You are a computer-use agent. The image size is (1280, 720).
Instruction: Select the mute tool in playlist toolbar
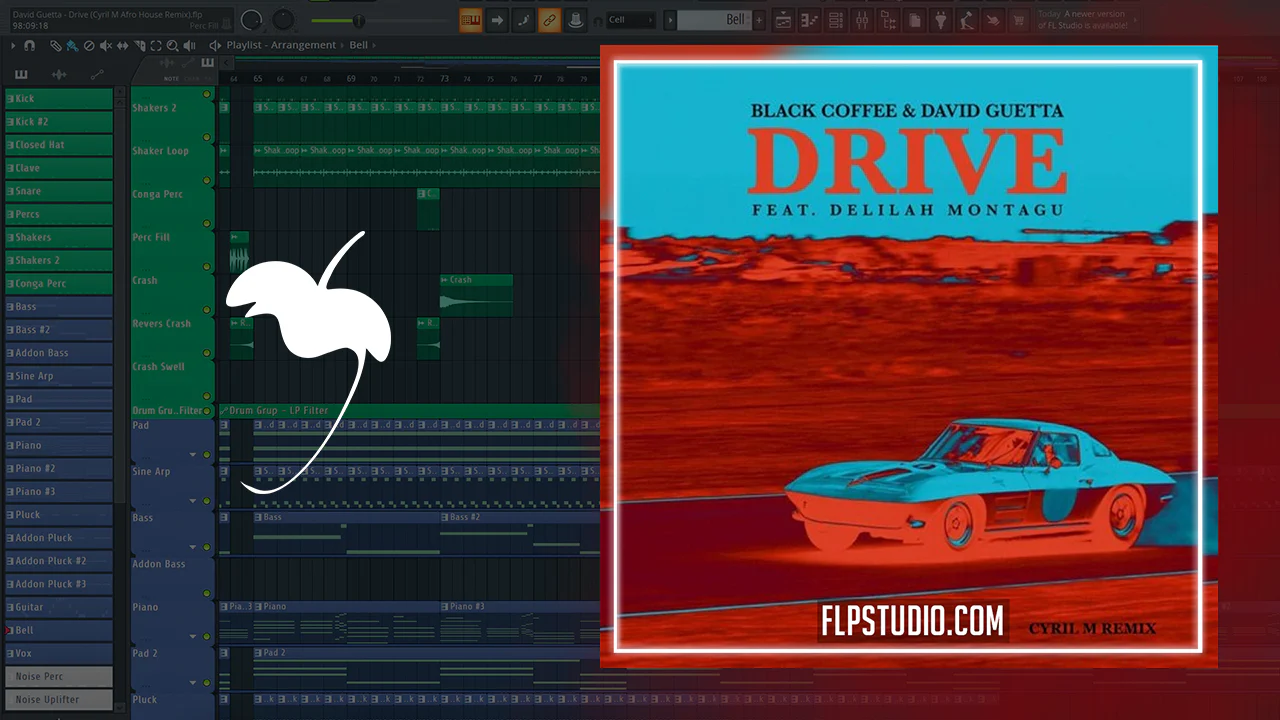[x=106, y=46]
